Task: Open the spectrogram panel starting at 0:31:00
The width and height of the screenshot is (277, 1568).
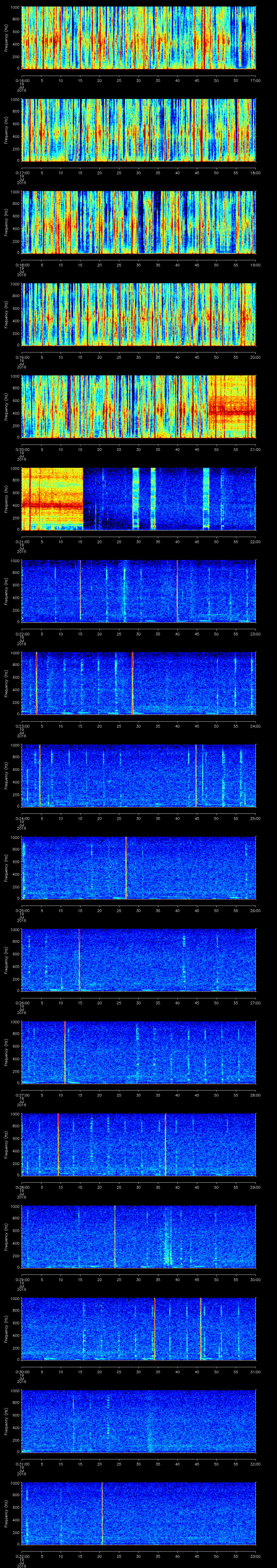Action: pyautogui.click(x=139, y=1421)
